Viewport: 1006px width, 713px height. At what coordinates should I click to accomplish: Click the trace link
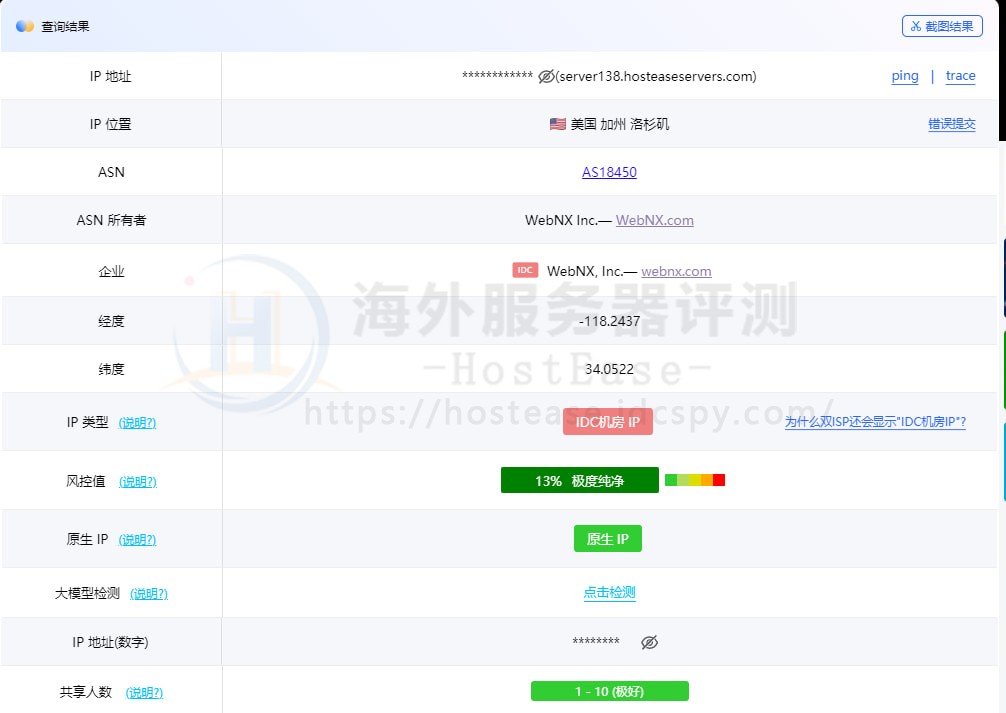pyautogui.click(x=960, y=76)
